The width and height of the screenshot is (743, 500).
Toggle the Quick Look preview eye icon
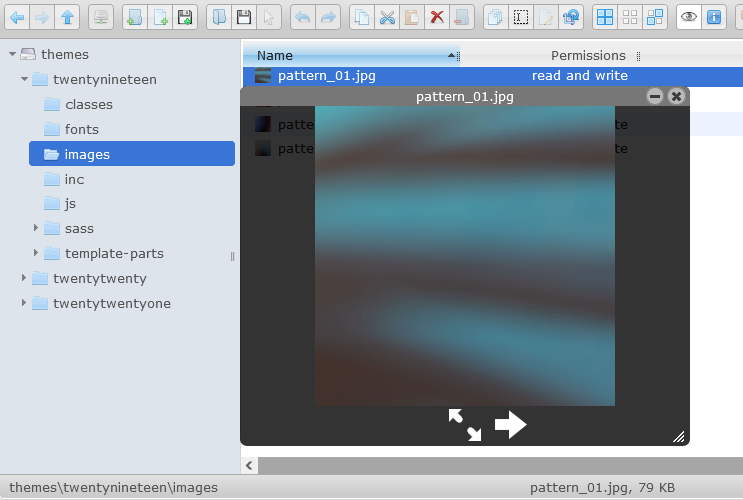tap(688, 17)
